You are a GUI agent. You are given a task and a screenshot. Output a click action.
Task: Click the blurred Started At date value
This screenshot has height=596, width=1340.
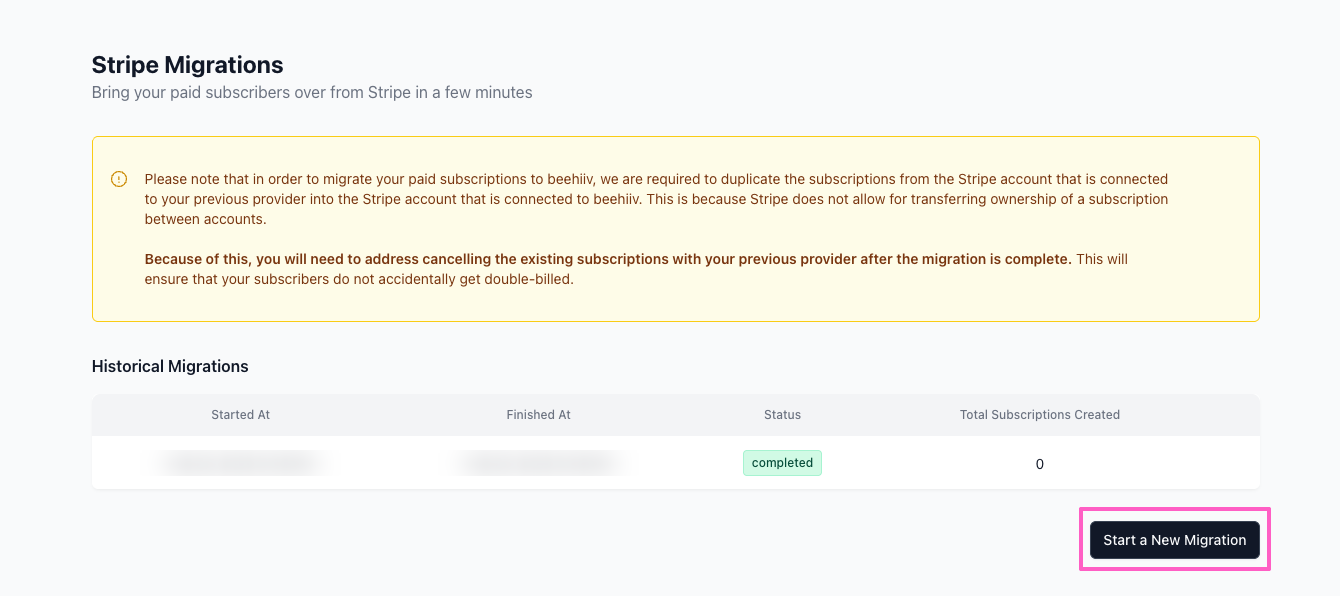coord(240,463)
